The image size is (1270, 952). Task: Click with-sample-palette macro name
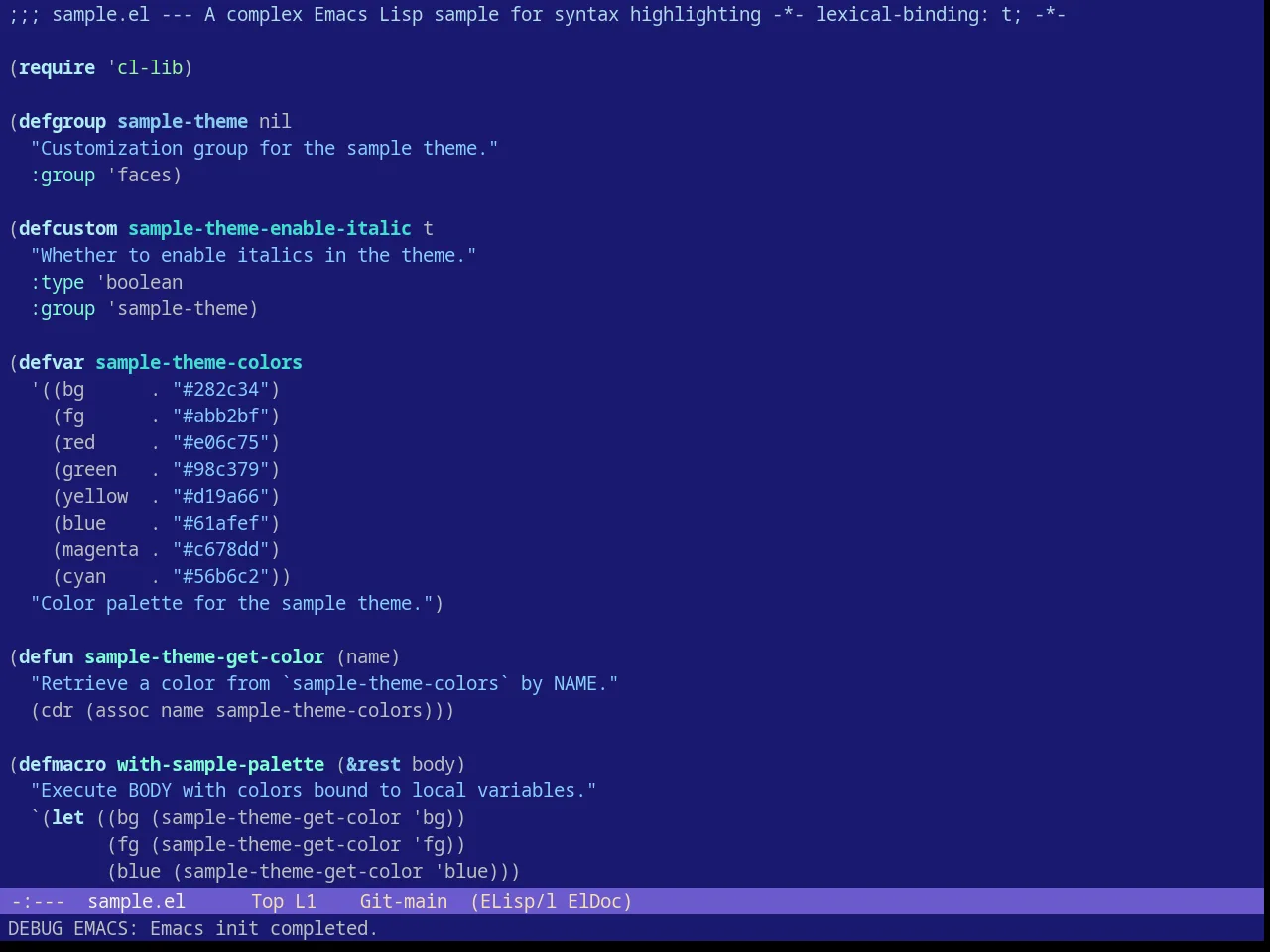pyautogui.click(x=220, y=764)
